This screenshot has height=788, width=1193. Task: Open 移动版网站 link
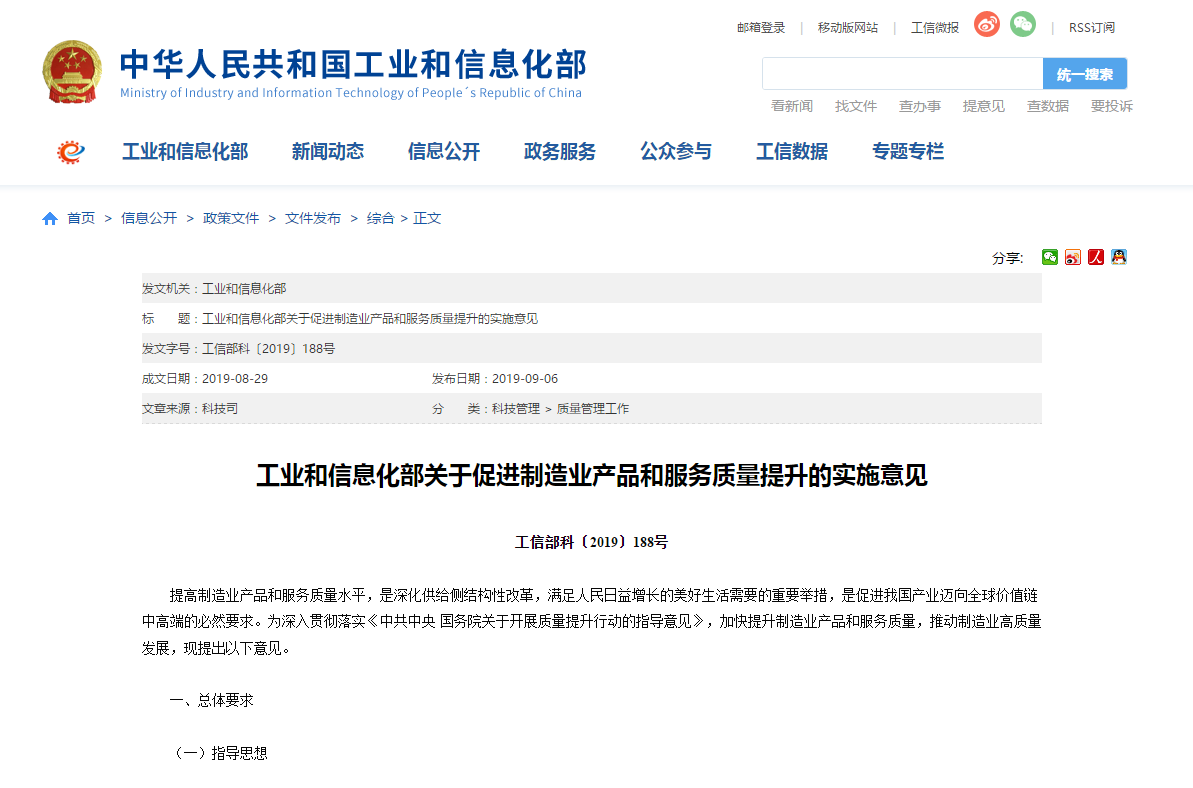tap(848, 28)
